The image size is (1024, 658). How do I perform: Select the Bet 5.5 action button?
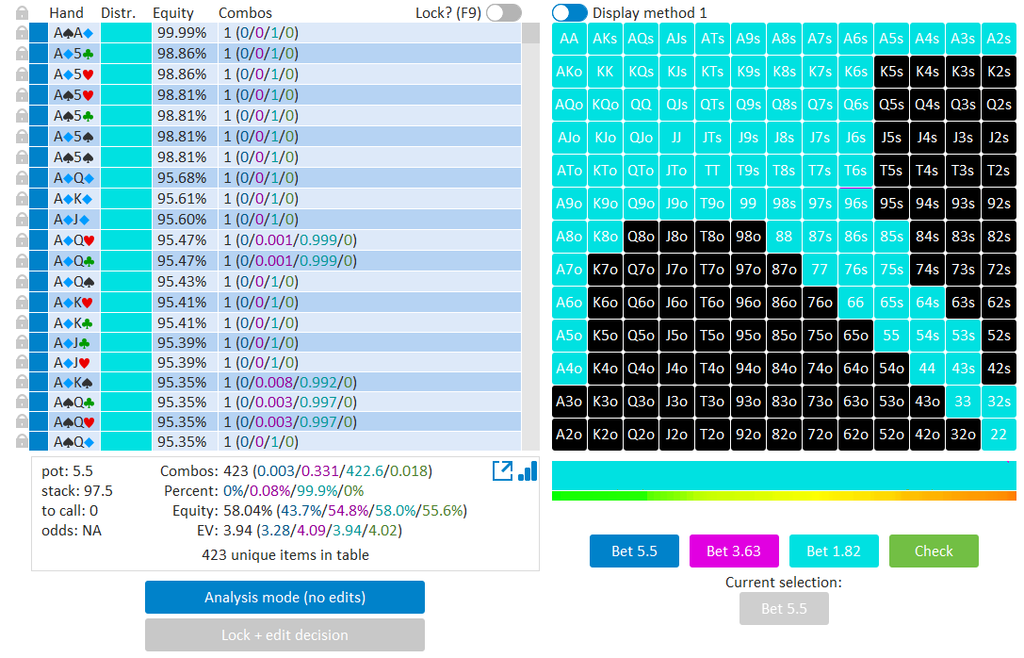tap(634, 551)
